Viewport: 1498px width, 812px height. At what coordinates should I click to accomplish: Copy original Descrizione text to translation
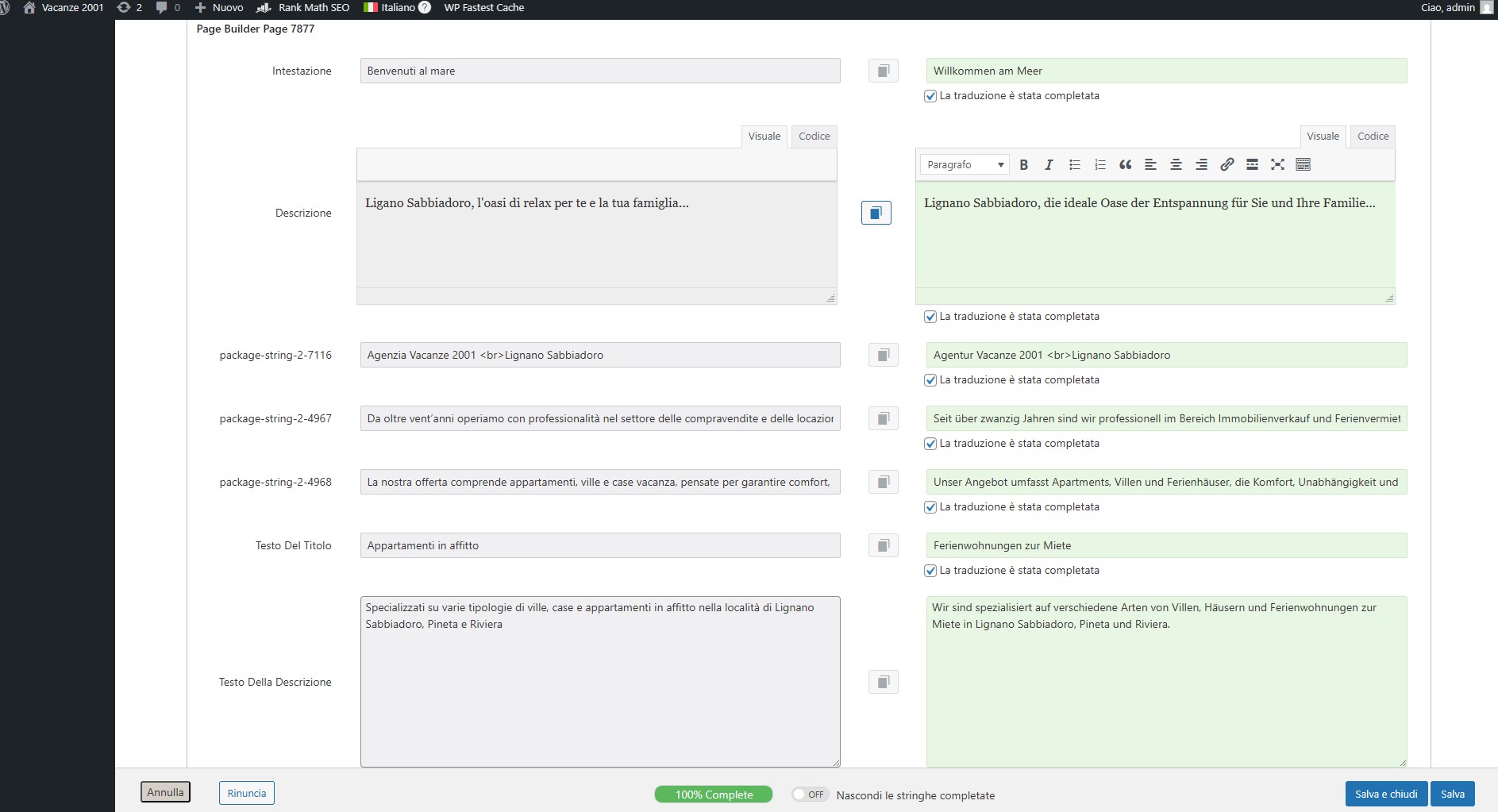(x=876, y=213)
